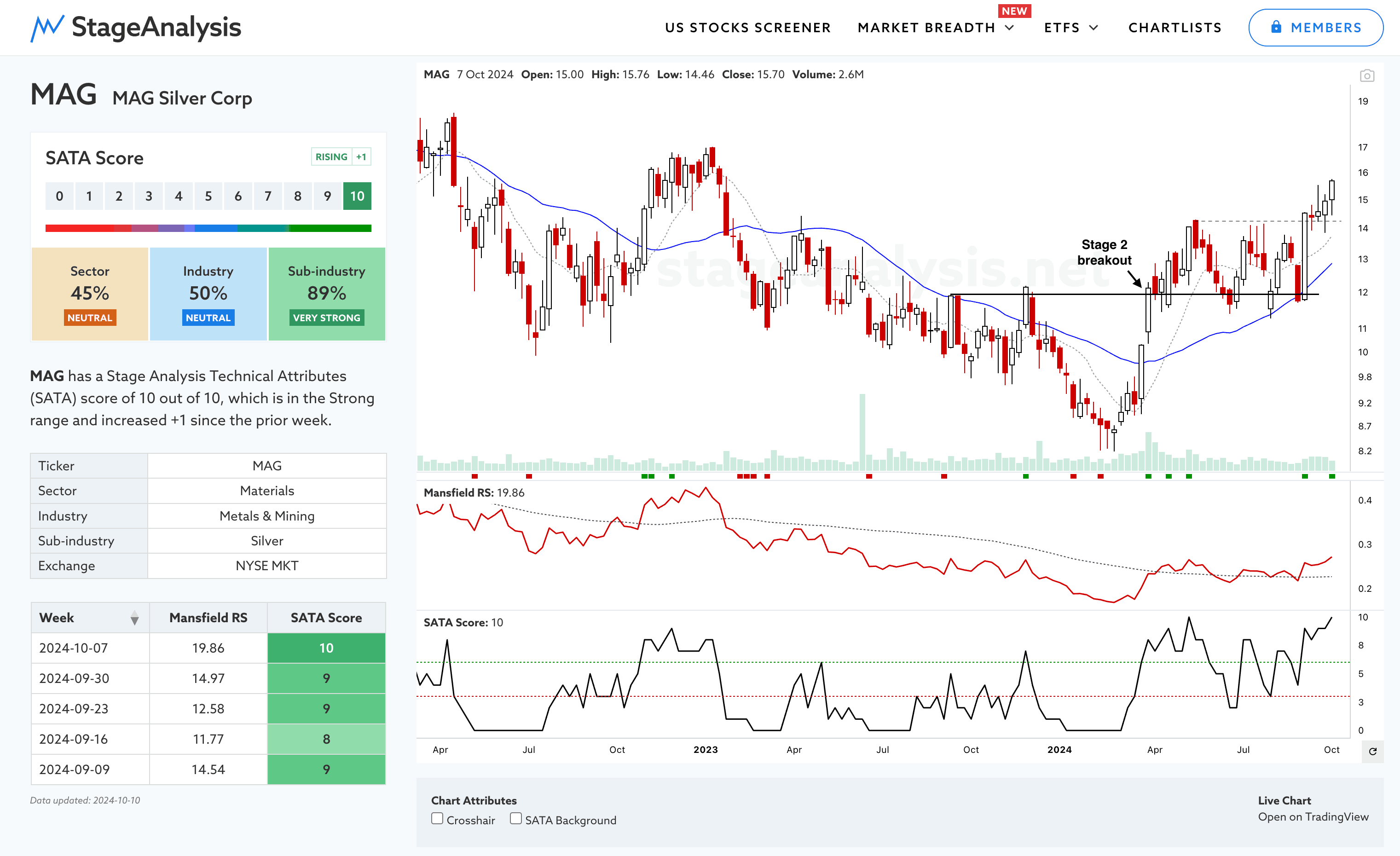Click Mansfield RS value 14.54

(x=208, y=769)
